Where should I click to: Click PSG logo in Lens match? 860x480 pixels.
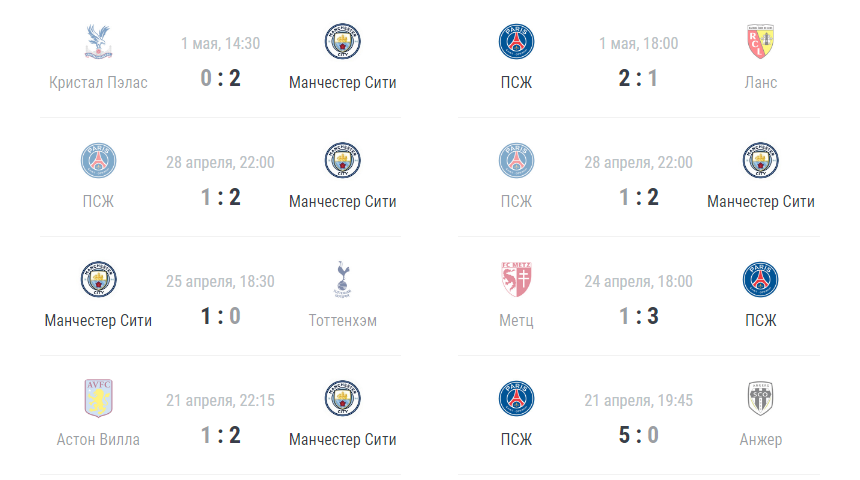pyautogui.click(x=516, y=42)
